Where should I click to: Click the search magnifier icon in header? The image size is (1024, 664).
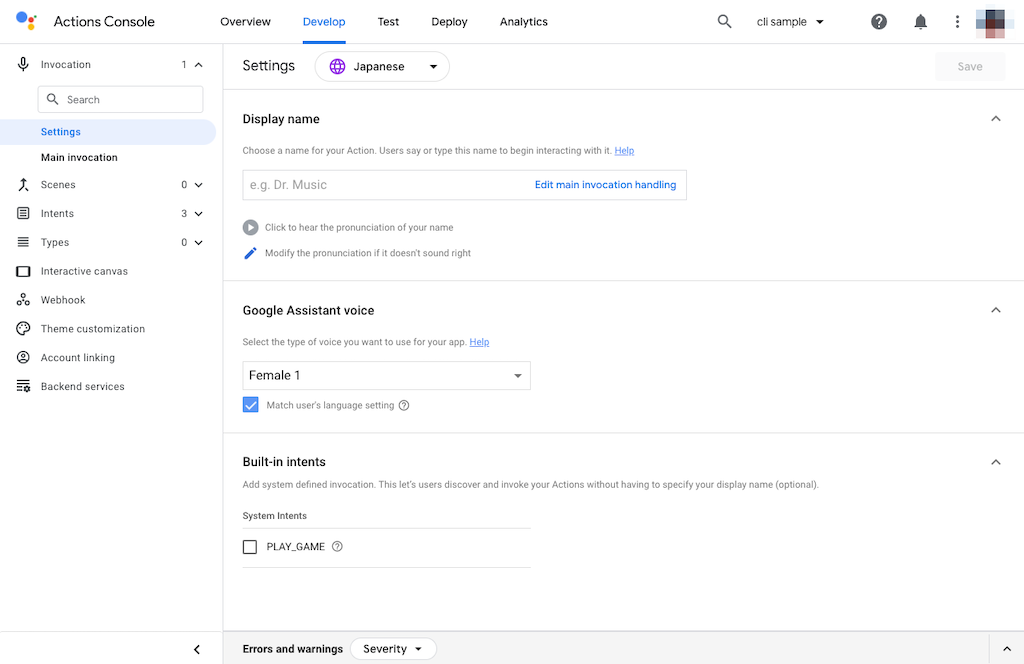pos(725,22)
